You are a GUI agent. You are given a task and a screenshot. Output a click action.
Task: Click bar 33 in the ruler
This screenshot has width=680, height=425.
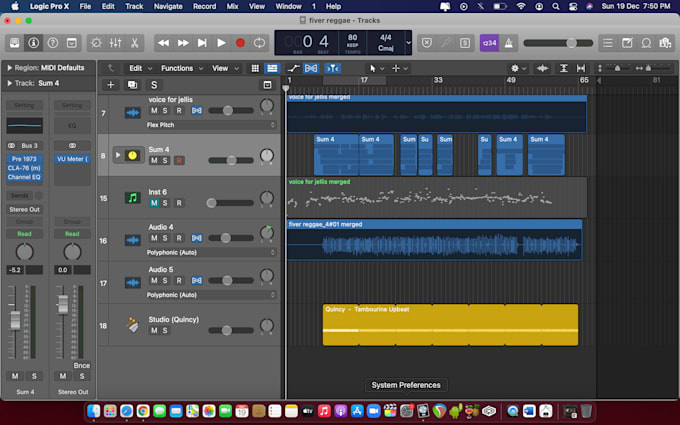coord(438,80)
